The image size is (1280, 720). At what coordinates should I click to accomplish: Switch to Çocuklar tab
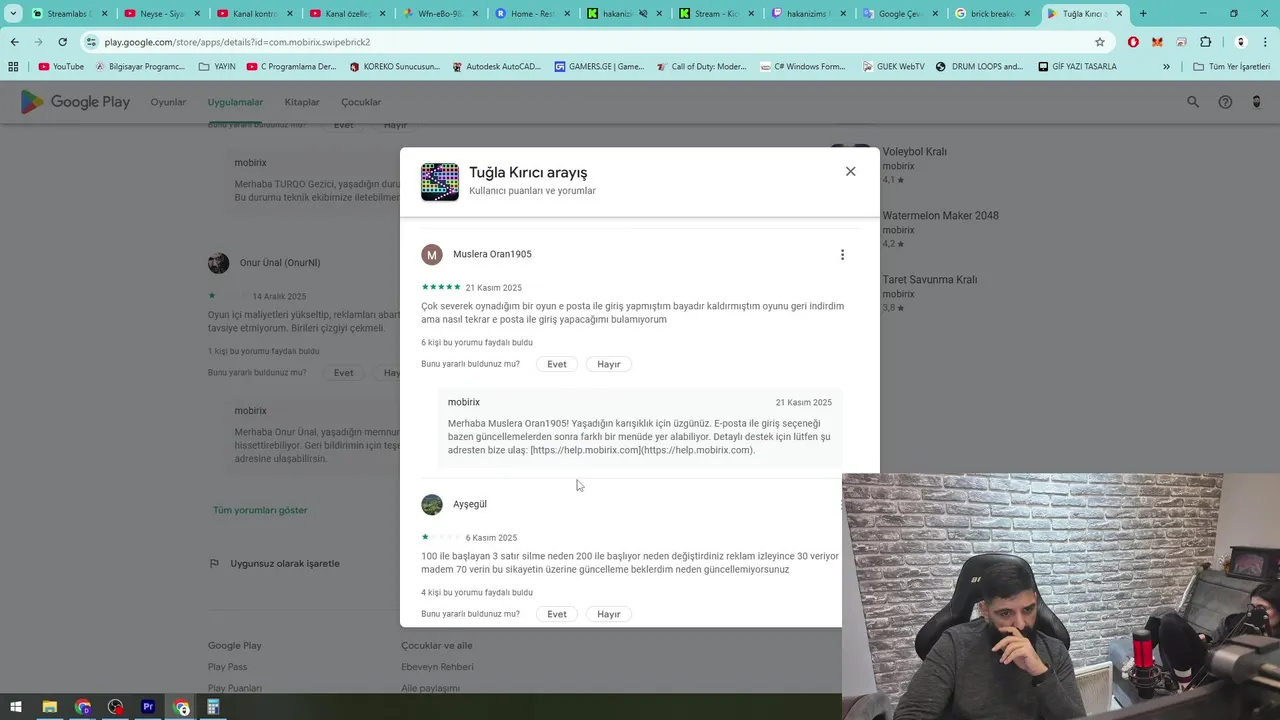click(361, 102)
